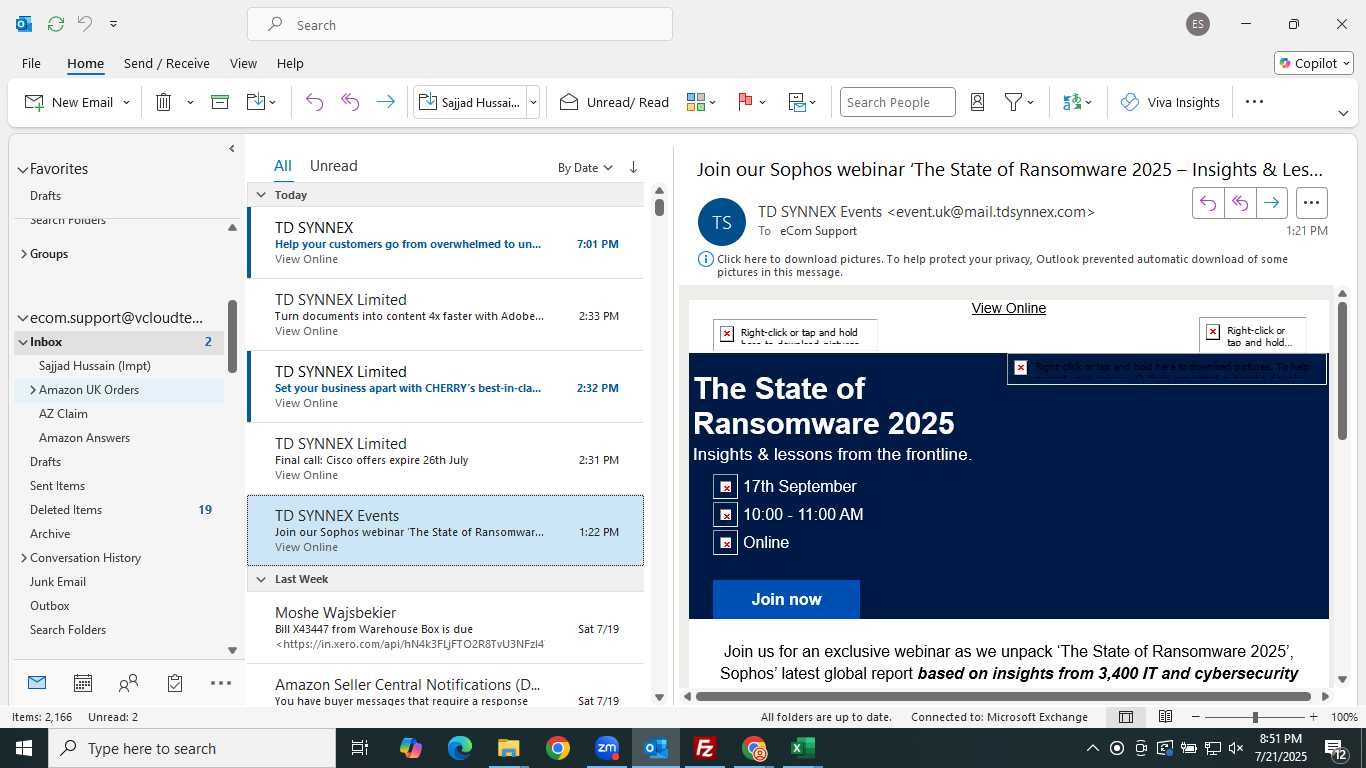The image size is (1366, 768).
Task: Open More actions ellipsis in reading pane
Action: (1312, 203)
